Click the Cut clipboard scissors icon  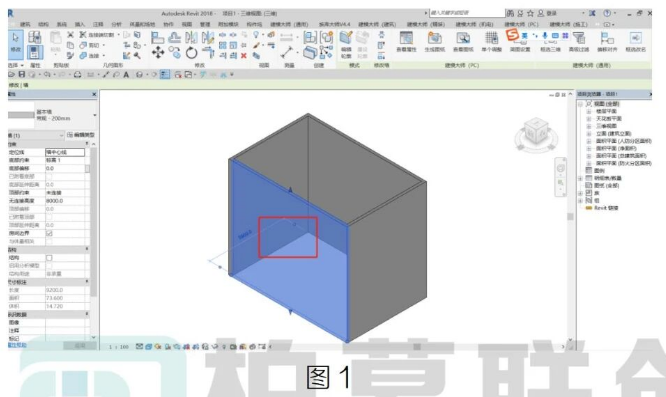tap(71, 35)
